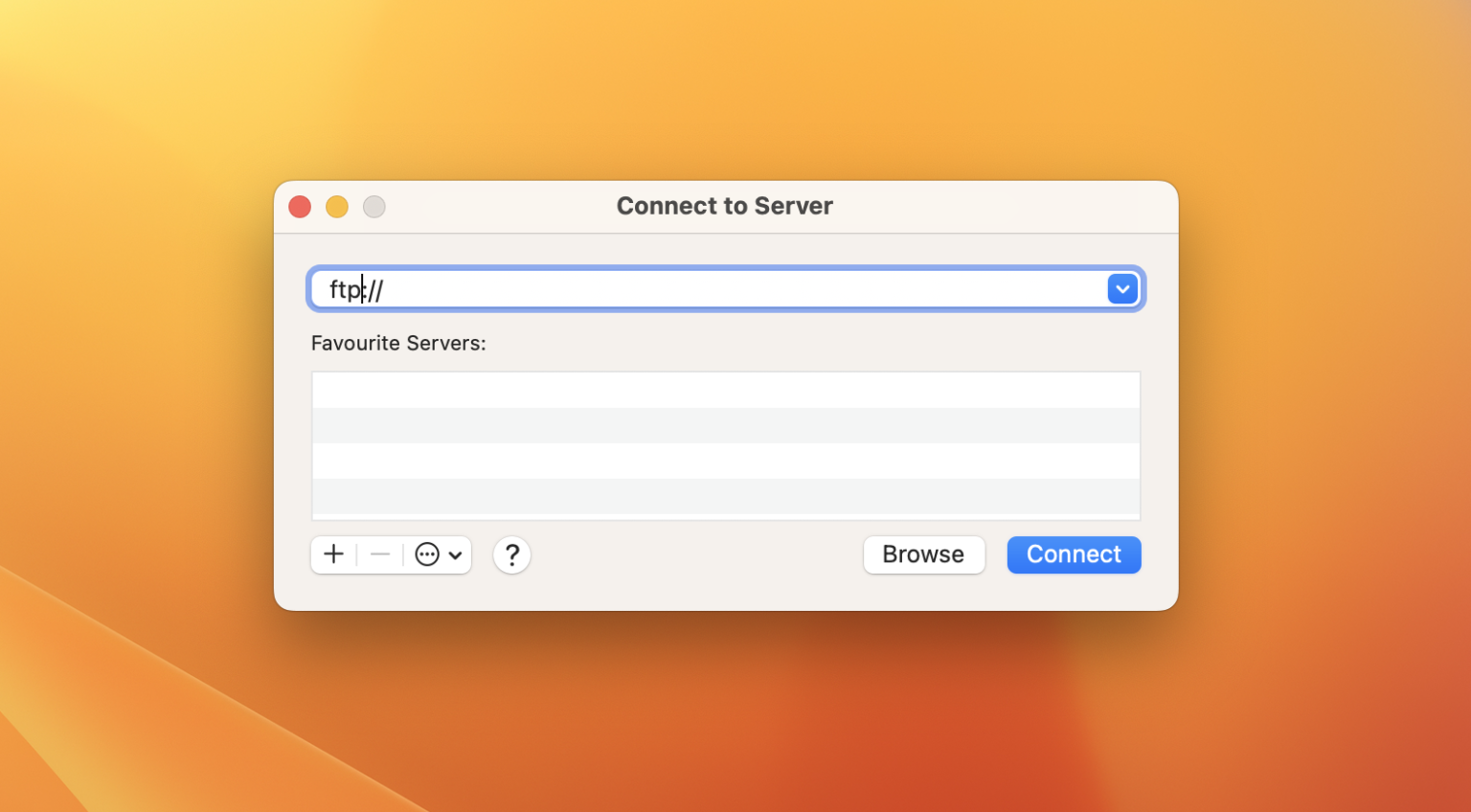Open help with the question mark button
The image size is (1471, 812).
tap(512, 554)
